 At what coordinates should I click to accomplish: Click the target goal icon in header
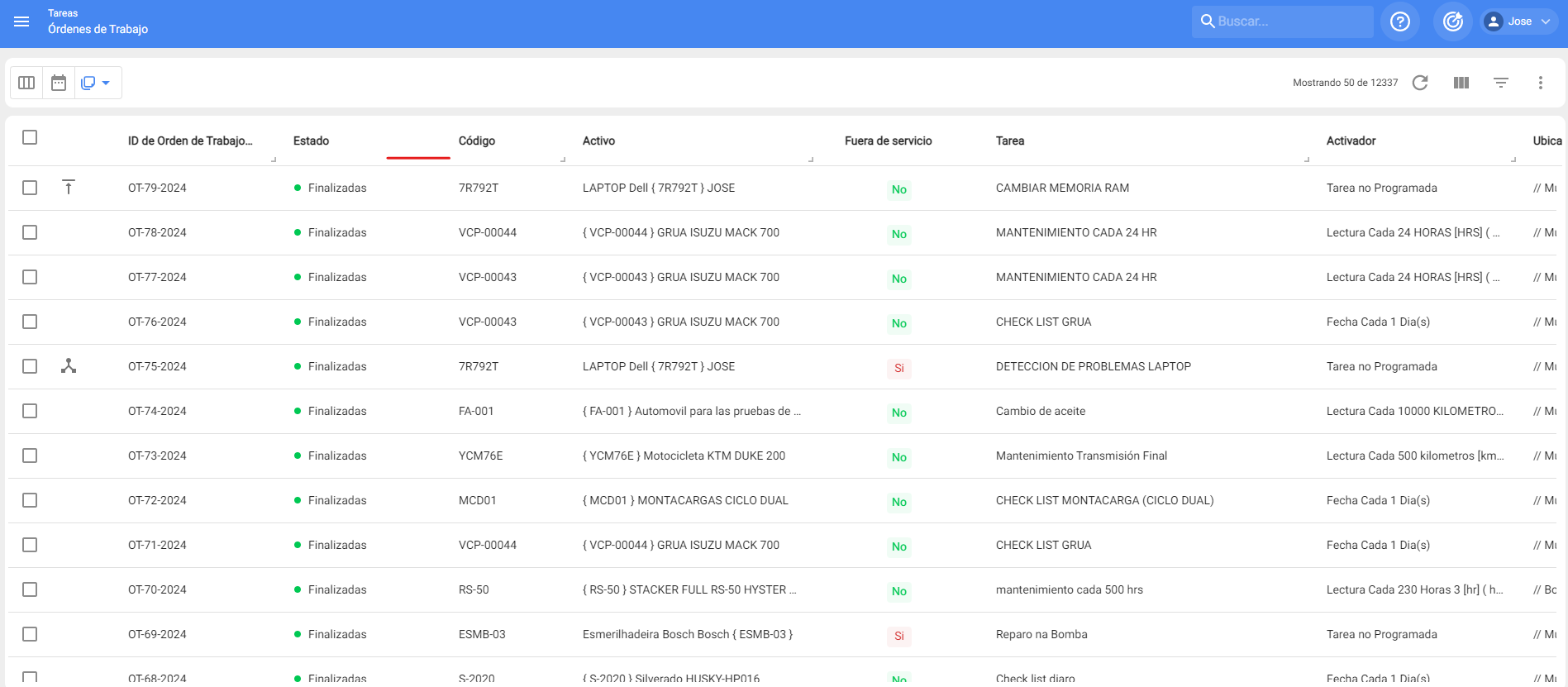pos(1452,21)
